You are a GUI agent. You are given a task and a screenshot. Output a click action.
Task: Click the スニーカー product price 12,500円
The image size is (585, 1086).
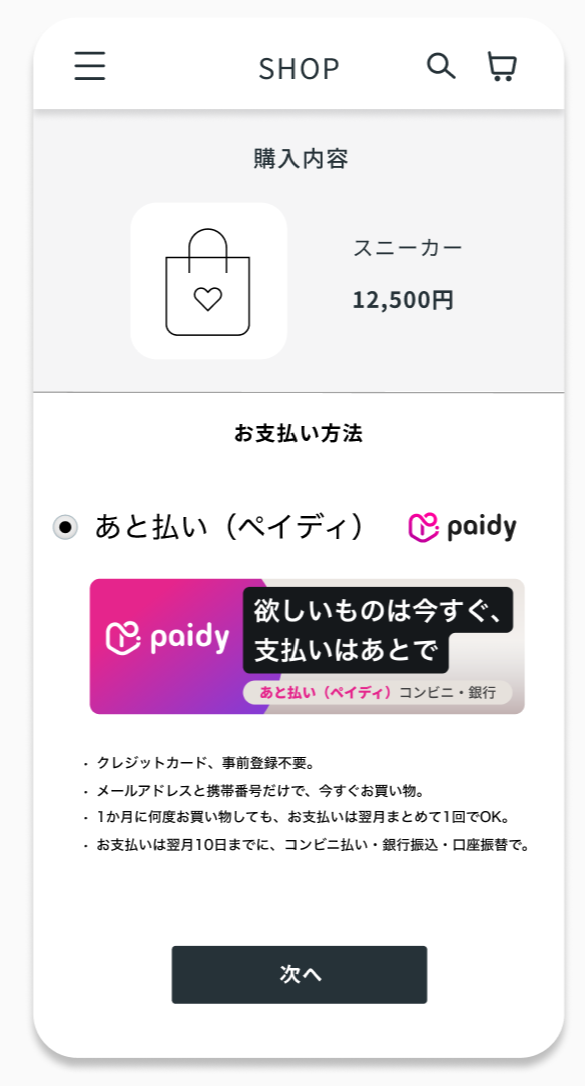(403, 300)
